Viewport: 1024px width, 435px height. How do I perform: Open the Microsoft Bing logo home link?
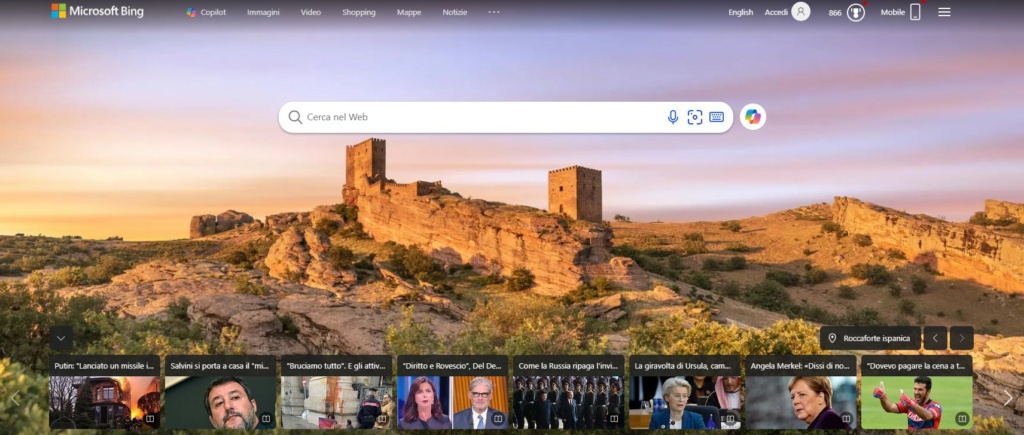point(97,11)
